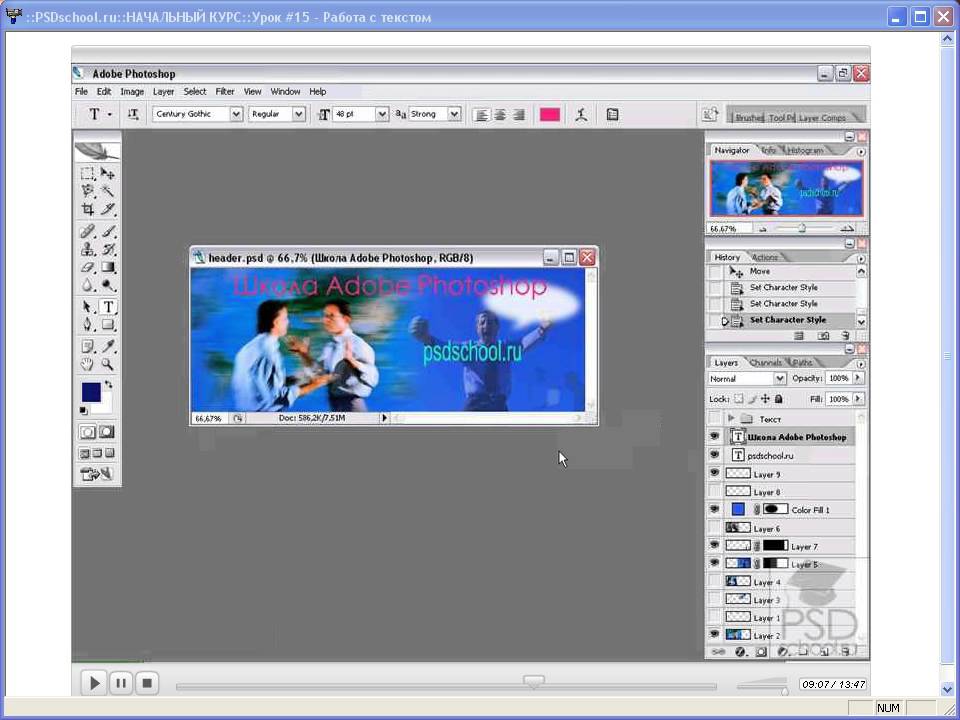Select the Path Selection tool
Screen dimensions: 960x720
pos(88,307)
